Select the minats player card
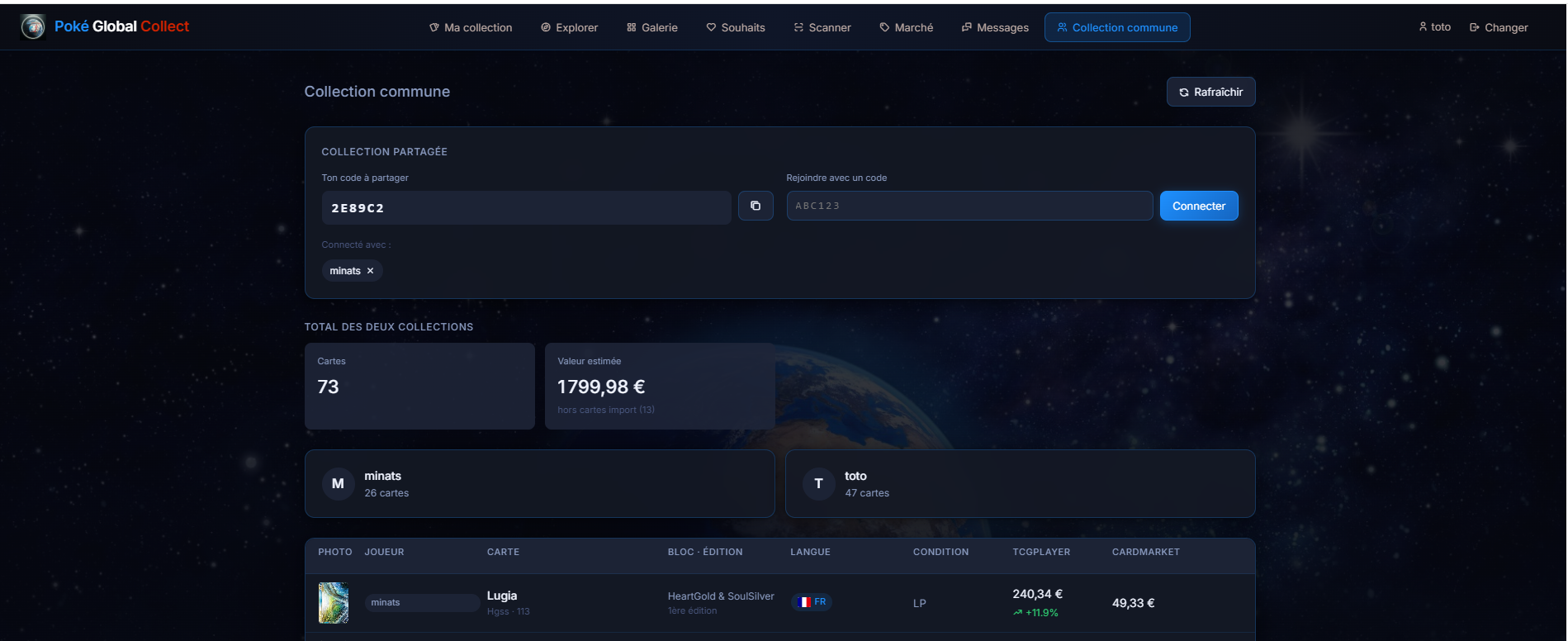Image resolution: width=1568 pixels, height=641 pixels. coord(540,484)
